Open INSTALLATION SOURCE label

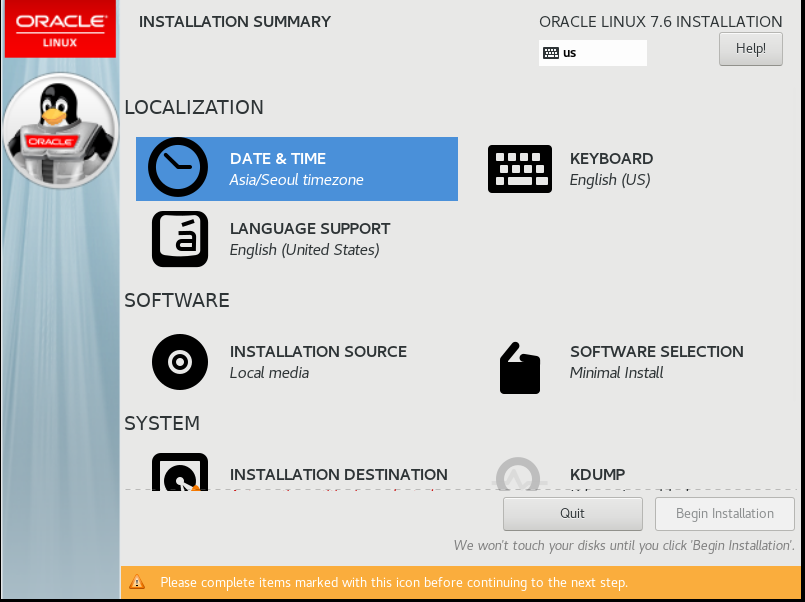(318, 352)
